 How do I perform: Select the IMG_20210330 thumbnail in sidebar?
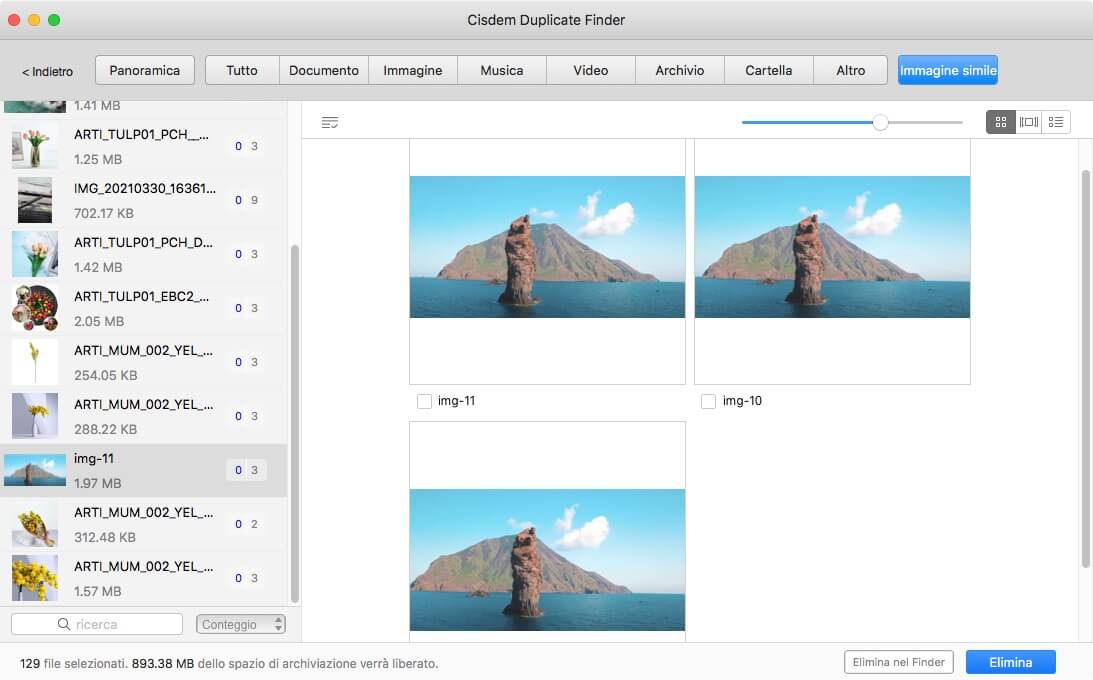pos(35,200)
